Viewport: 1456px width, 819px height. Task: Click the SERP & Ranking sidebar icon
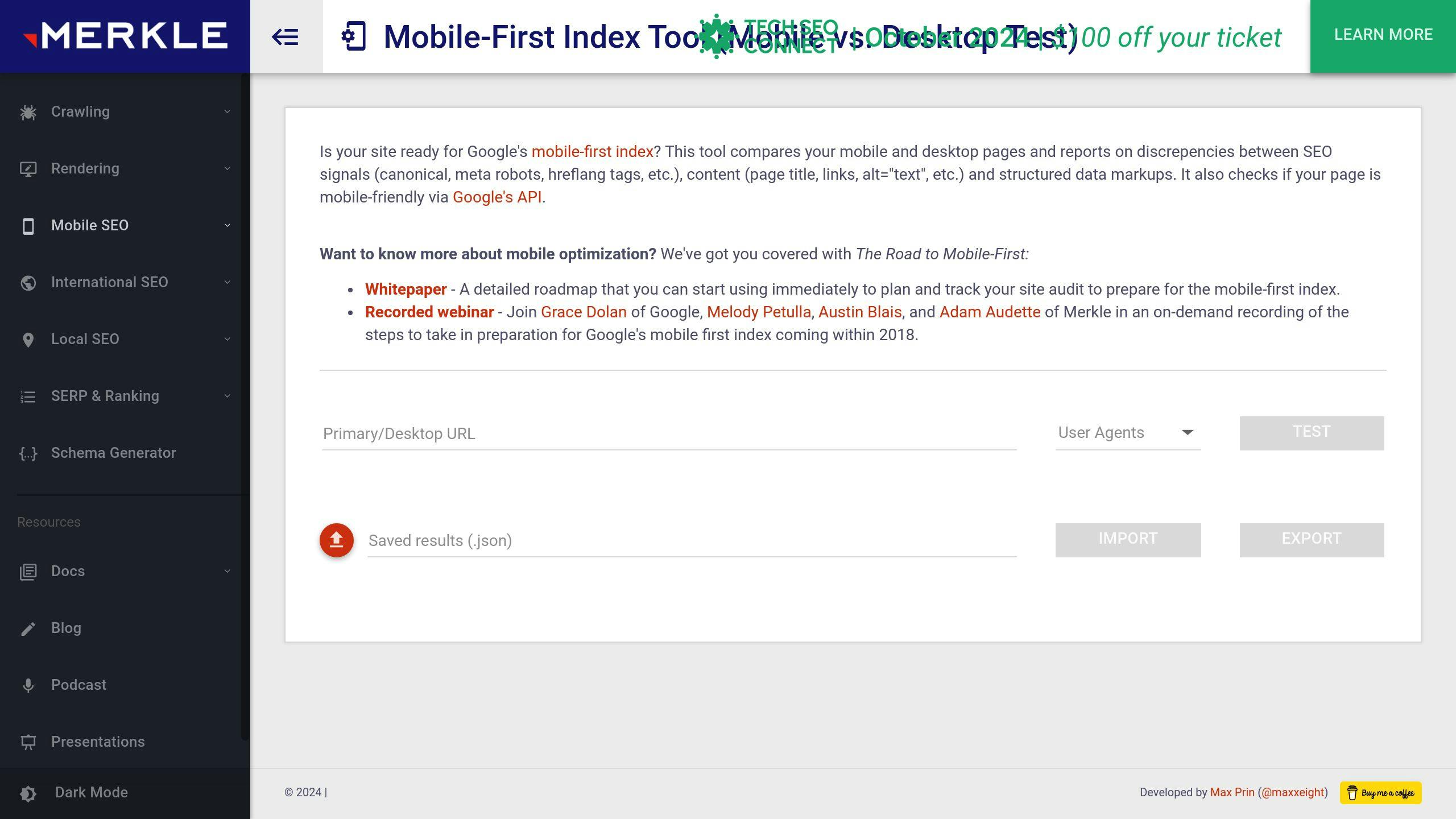tap(28, 396)
